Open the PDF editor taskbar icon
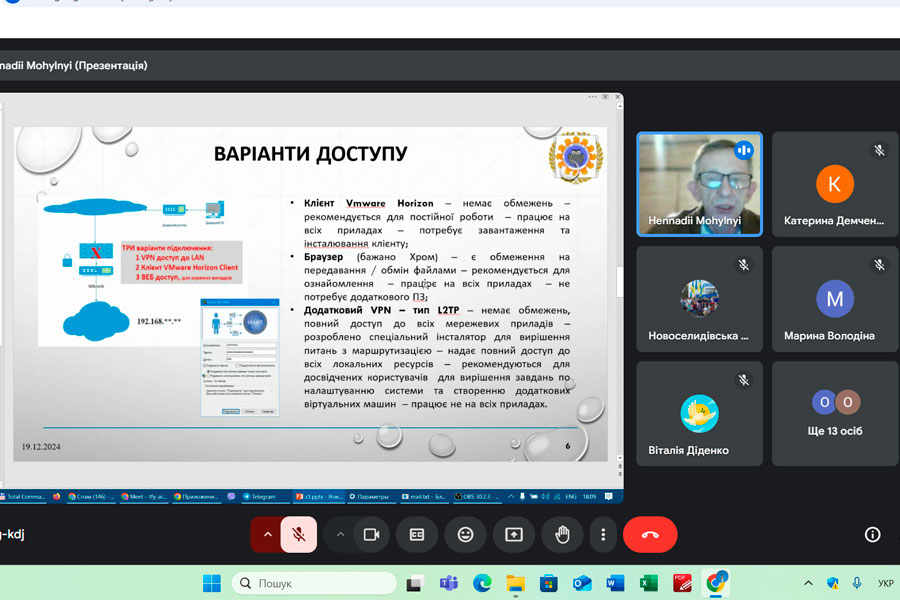The width and height of the screenshot is (900, 600). (x=682, y=583)
